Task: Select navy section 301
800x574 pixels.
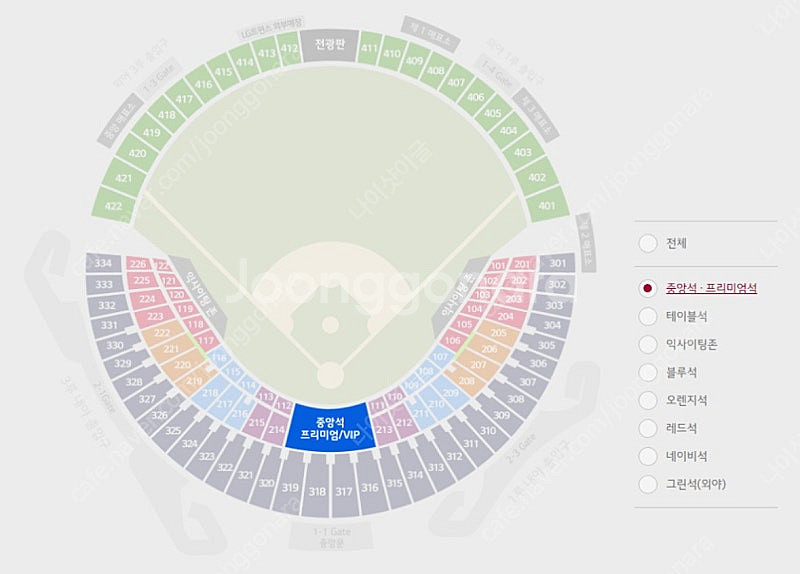Action: tap(558, 263)
